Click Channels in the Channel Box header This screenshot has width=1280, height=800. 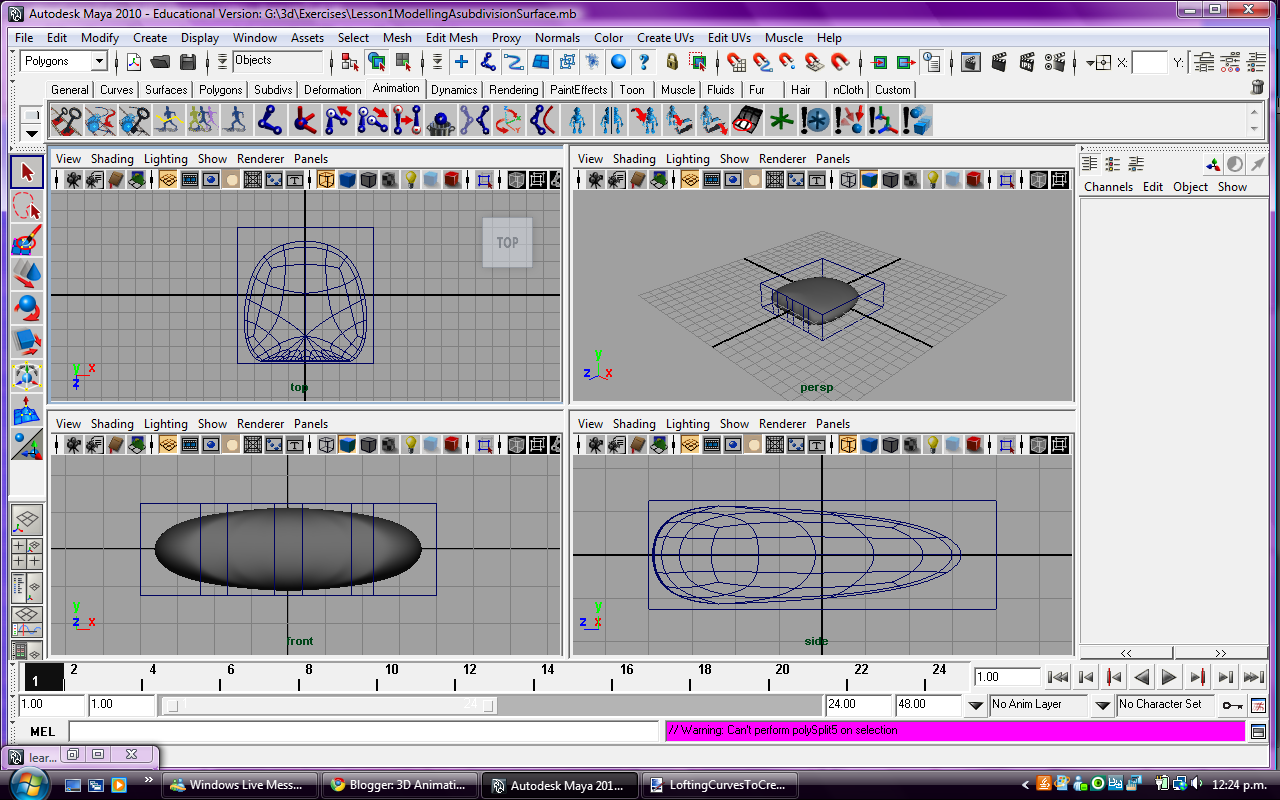(x=1108, y=186)
